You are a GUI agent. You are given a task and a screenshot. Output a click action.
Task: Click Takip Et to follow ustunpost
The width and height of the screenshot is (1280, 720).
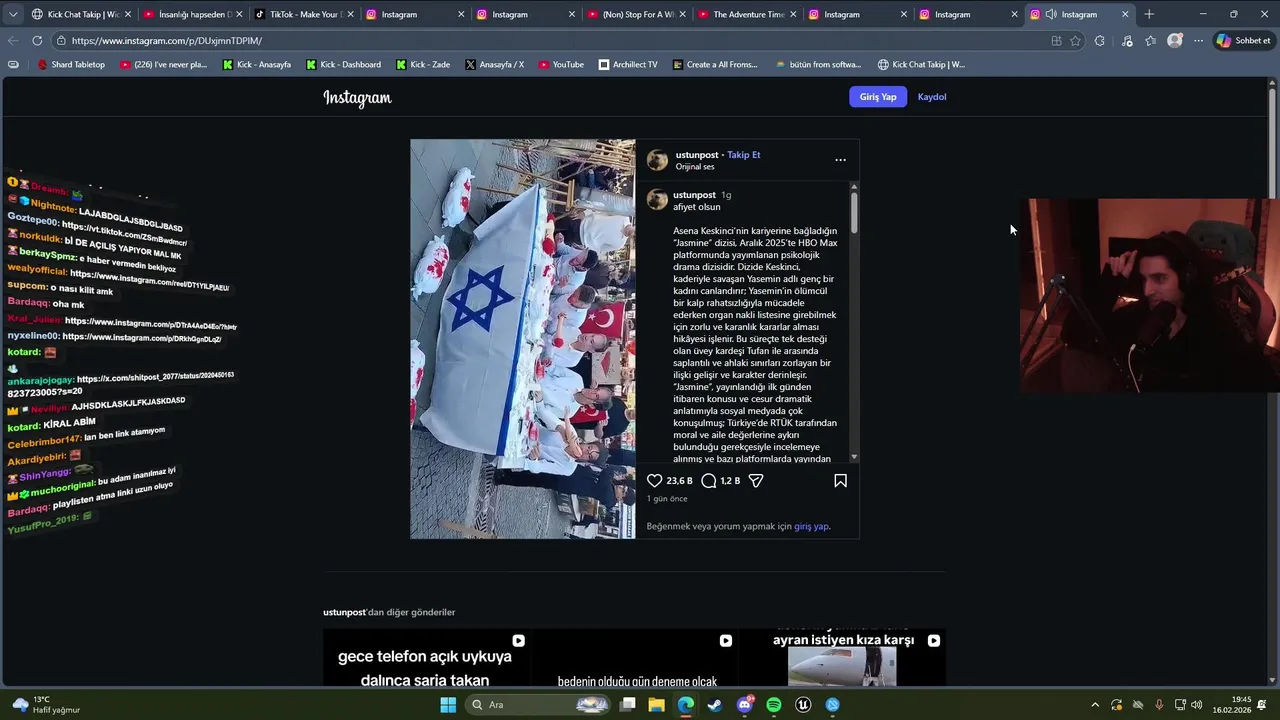(744, 155)
